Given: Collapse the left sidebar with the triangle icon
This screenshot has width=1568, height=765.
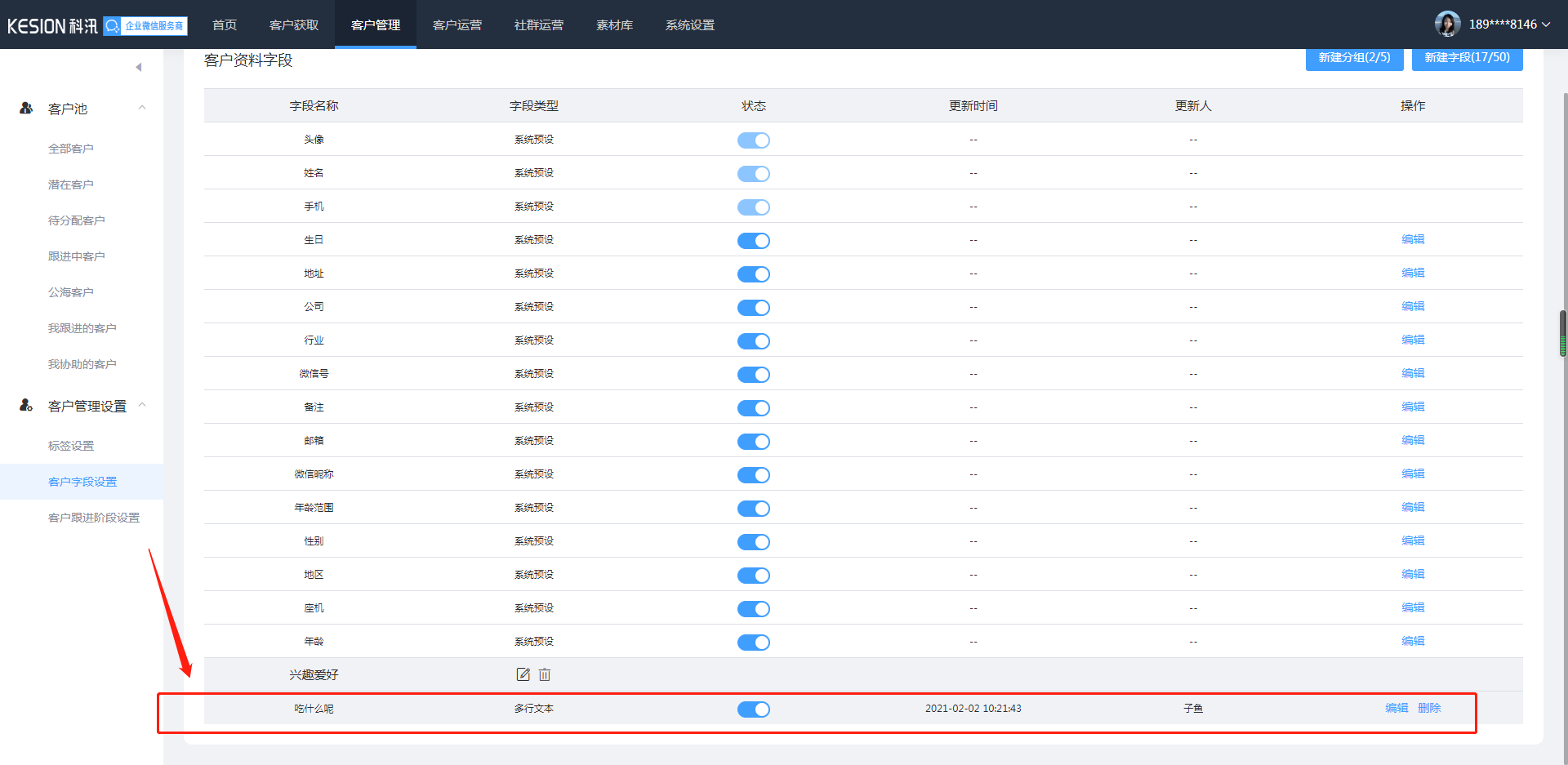Looking at the screenshot, I should 139,67.
